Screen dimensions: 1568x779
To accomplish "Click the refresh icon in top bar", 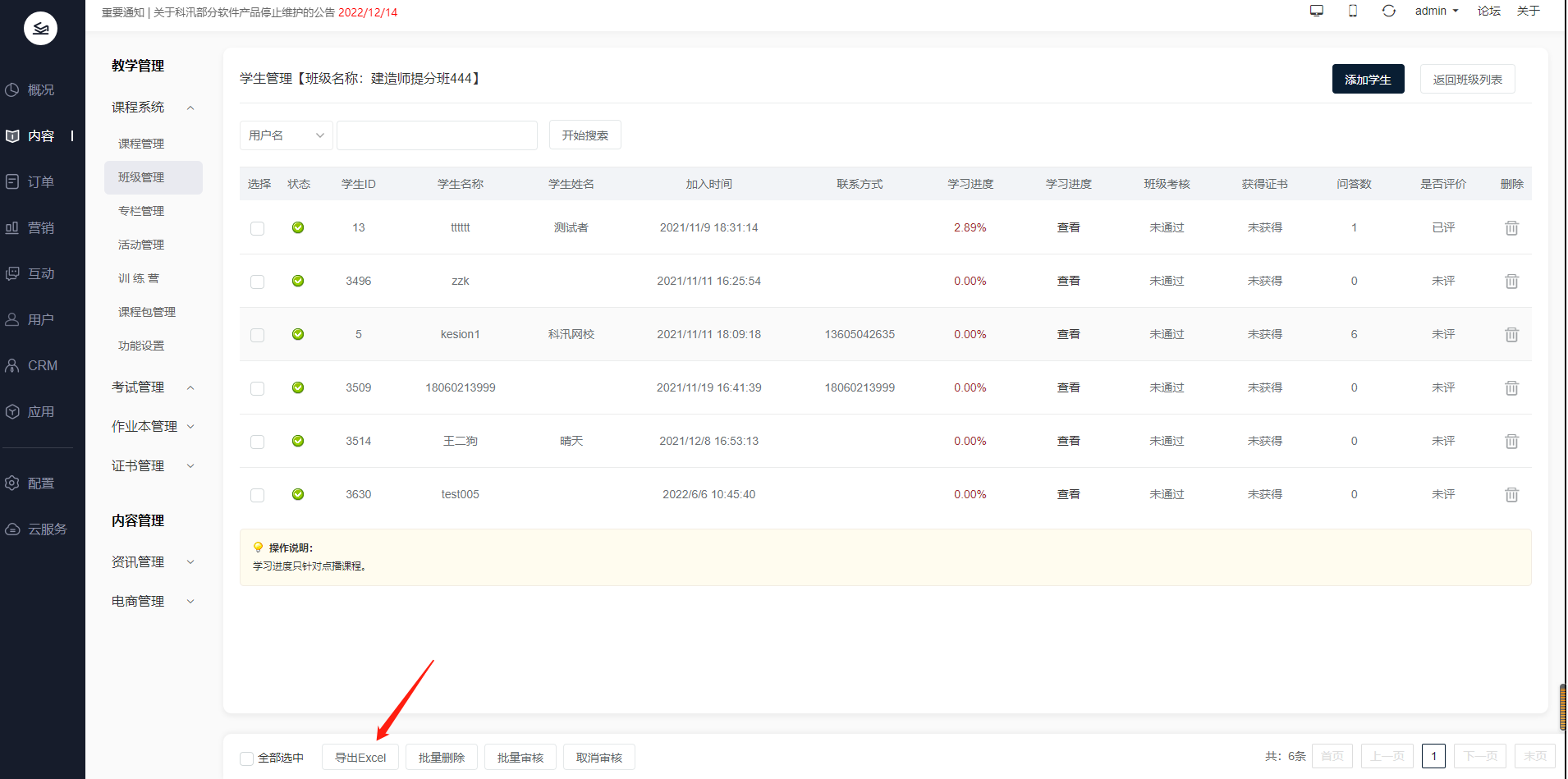I will pos(1389,11).
